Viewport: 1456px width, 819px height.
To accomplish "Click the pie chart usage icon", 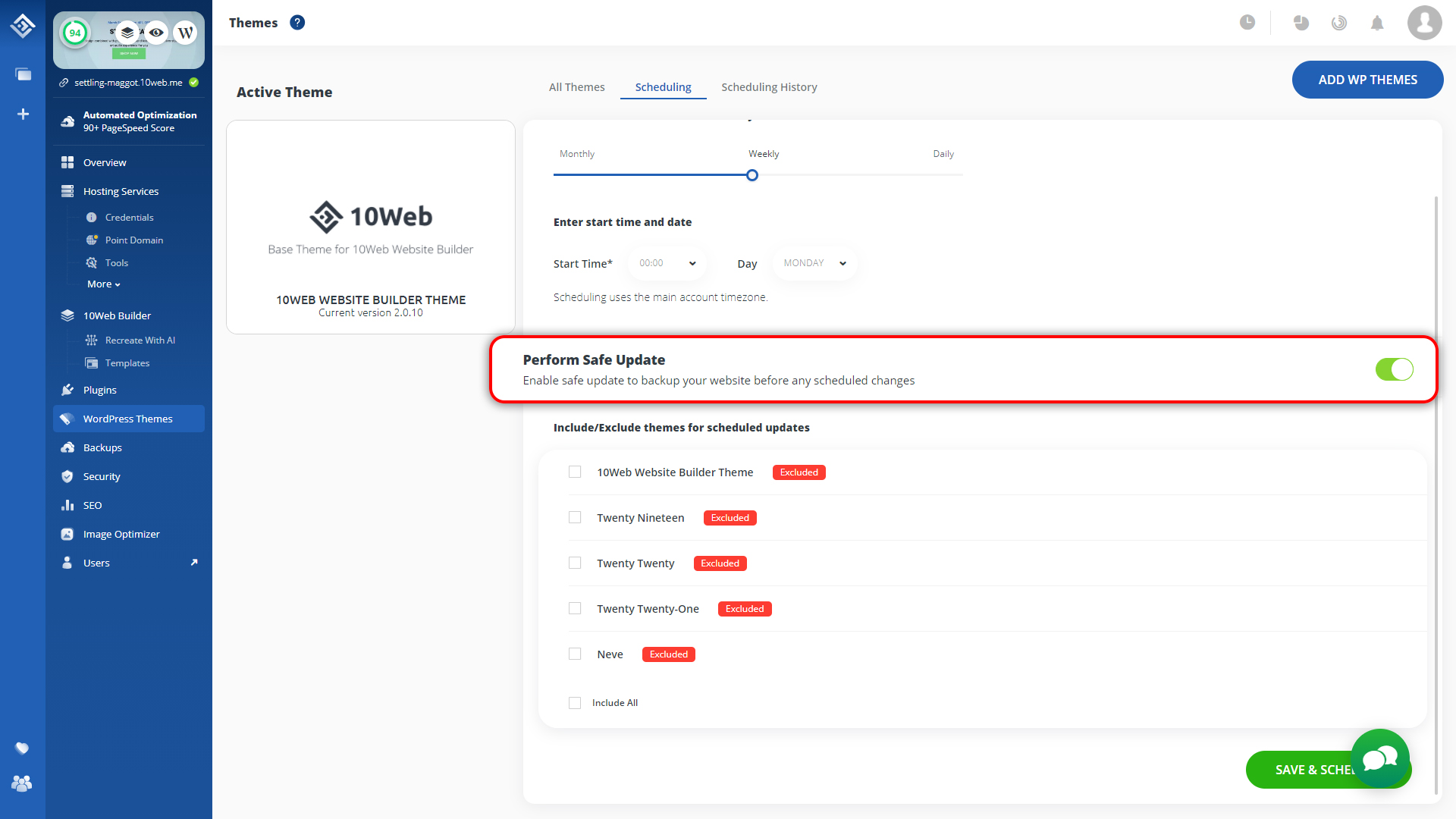I will click(x=1301, y=23).
